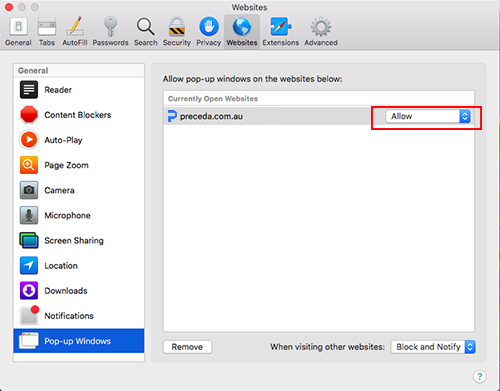Open the AutoFill pencil icon
The image size is (500, 391).
pyautogui.click(x=75, y=26)
